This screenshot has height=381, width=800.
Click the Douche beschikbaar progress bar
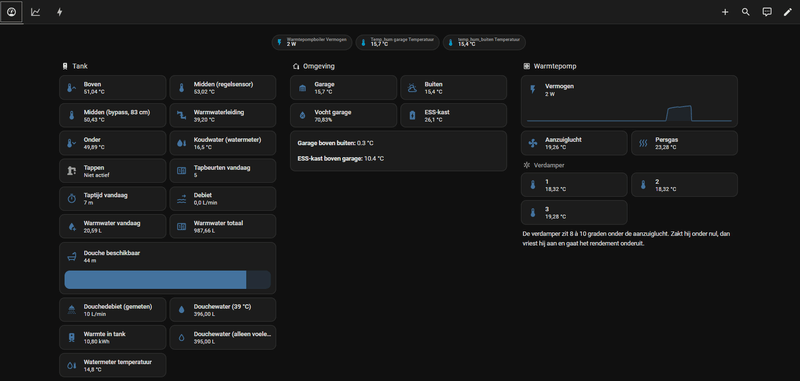point(167,280)
